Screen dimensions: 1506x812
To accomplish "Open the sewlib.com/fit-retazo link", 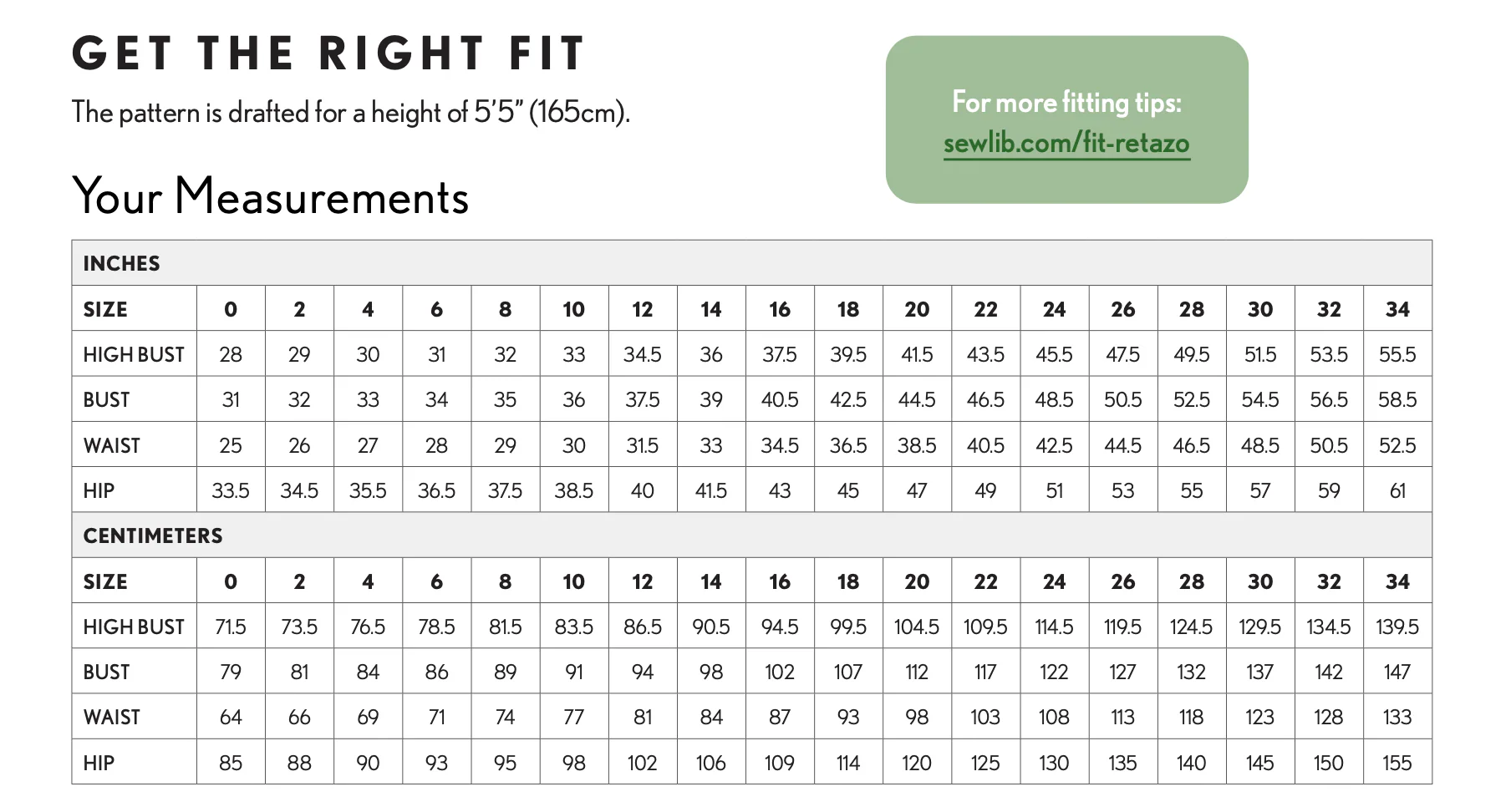I will 1066,143.
